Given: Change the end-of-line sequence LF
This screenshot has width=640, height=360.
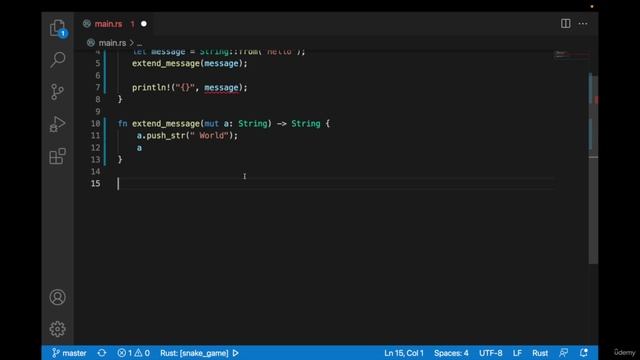Looking at the screenshot, I should [517, 353].
